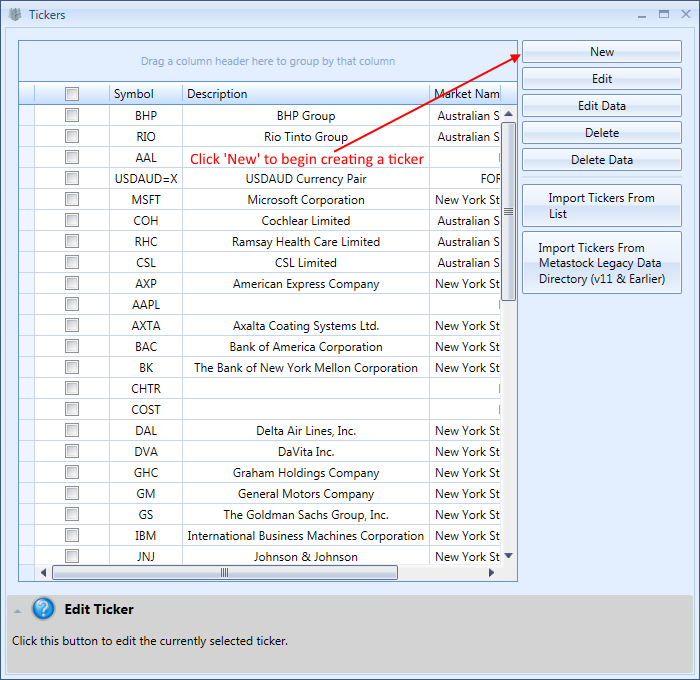This screenshot has width=700, height=680.
Task: Enable the RHC row checkbox
Action: [x=72, y=241]
